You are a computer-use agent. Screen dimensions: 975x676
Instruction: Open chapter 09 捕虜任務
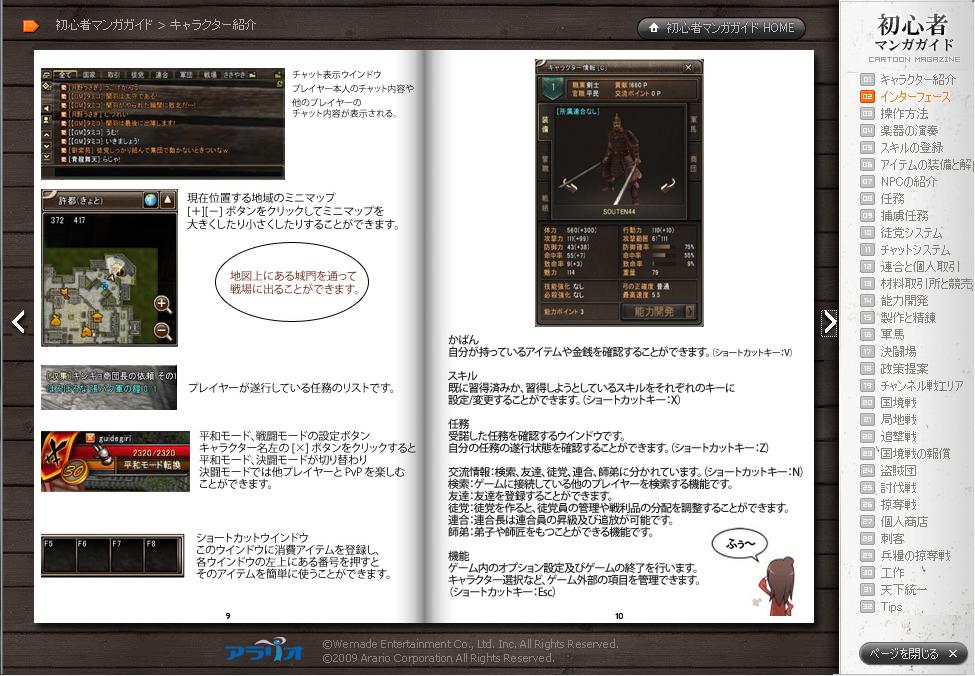895,216
